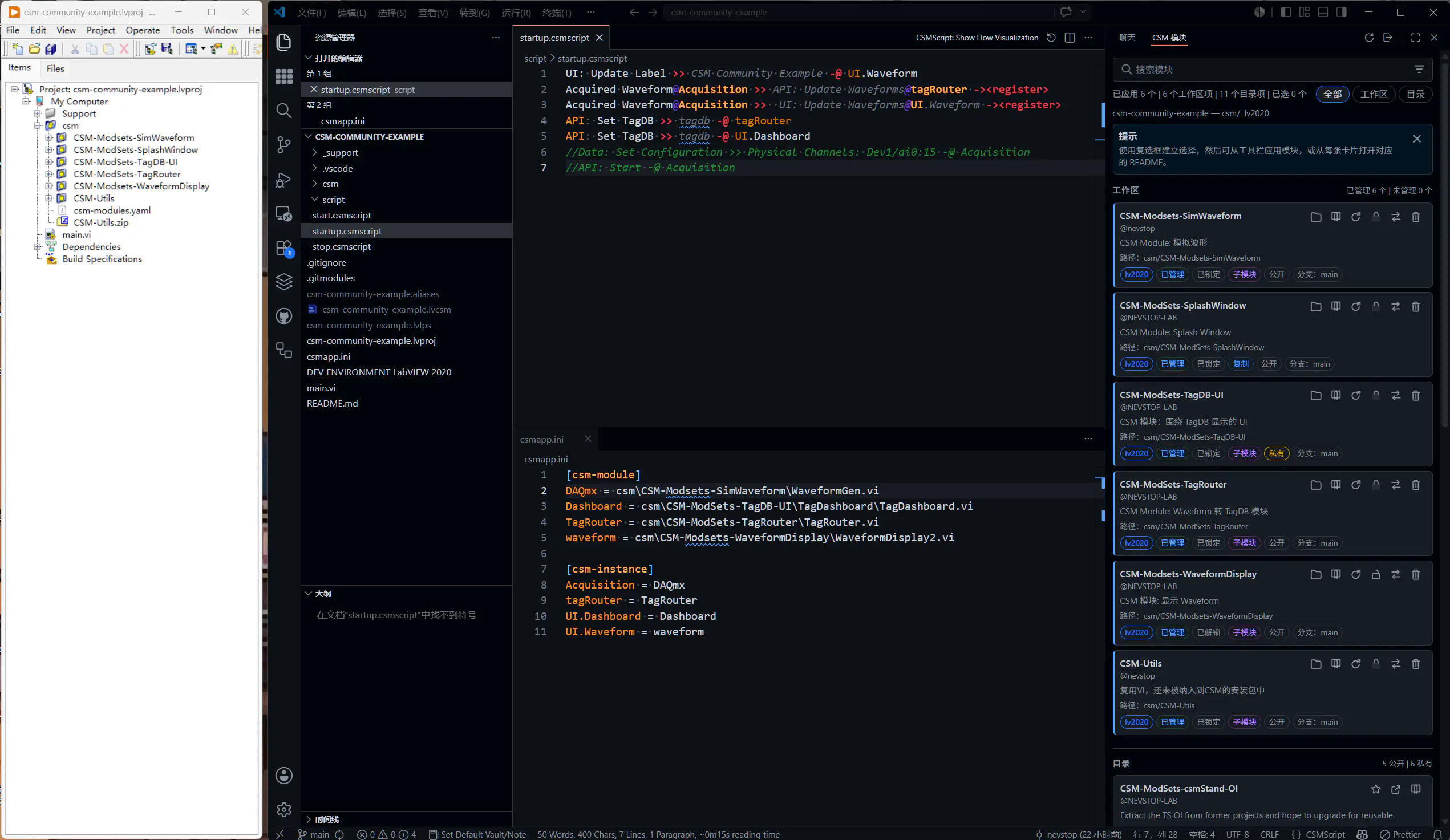Open folder of CSM-Modsets-SimWaveform module
Screen dimensions: 1450x840
[x=1315, y=216]
